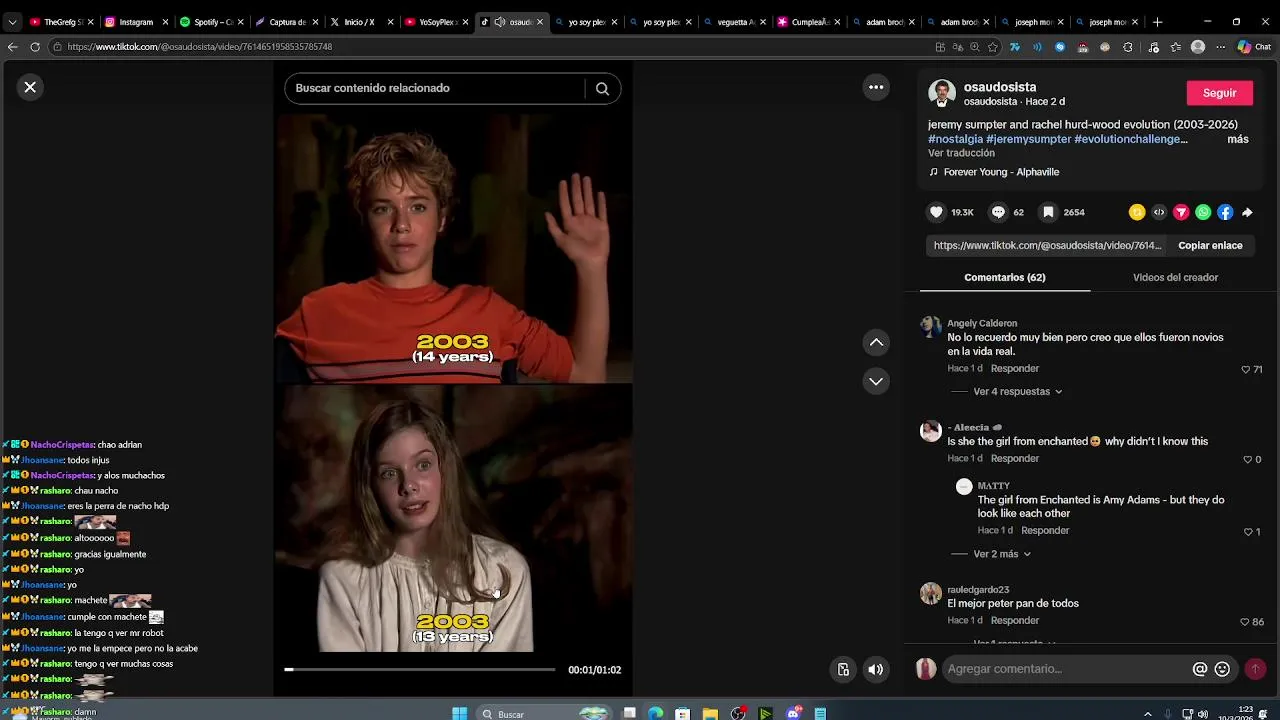Click the #nostalgia hashtag
This screenshot has width=1280, height=720.
(x=955, y=139)
